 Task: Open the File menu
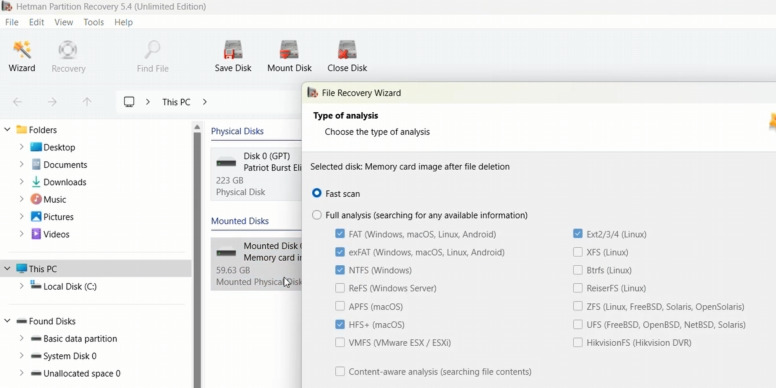pos(11,22)
